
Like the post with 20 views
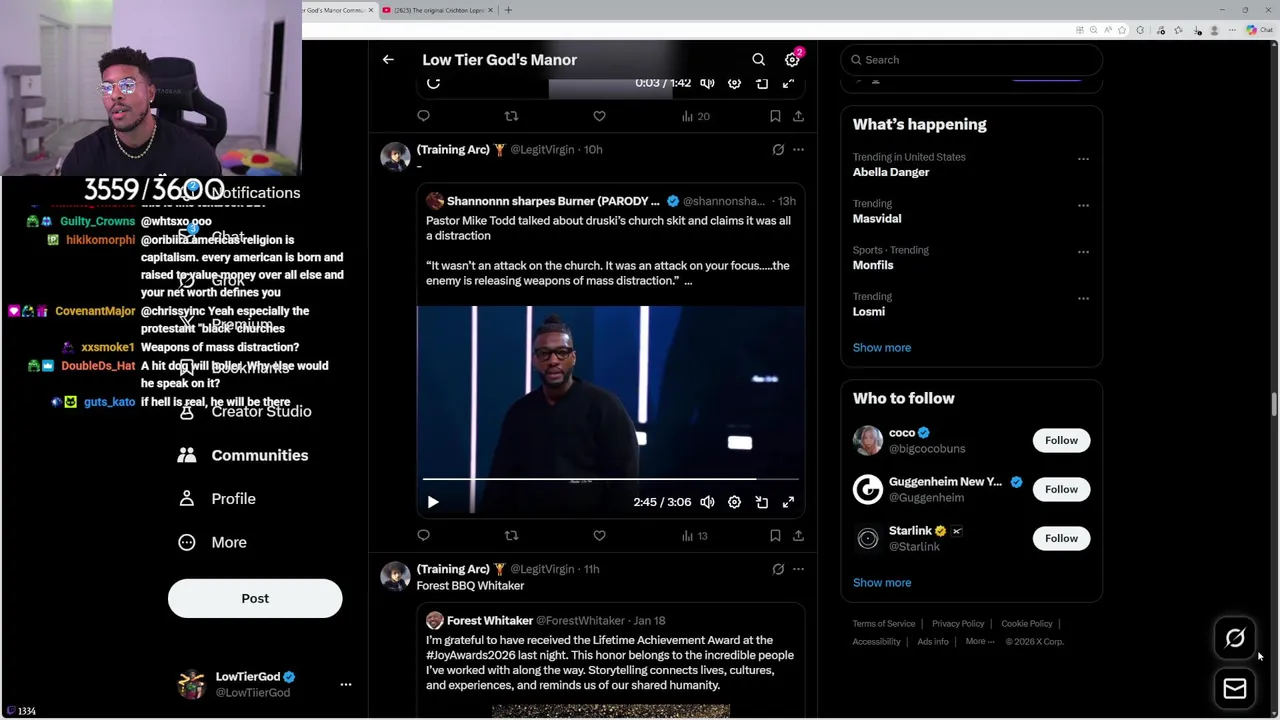click(x=599, y=116)
